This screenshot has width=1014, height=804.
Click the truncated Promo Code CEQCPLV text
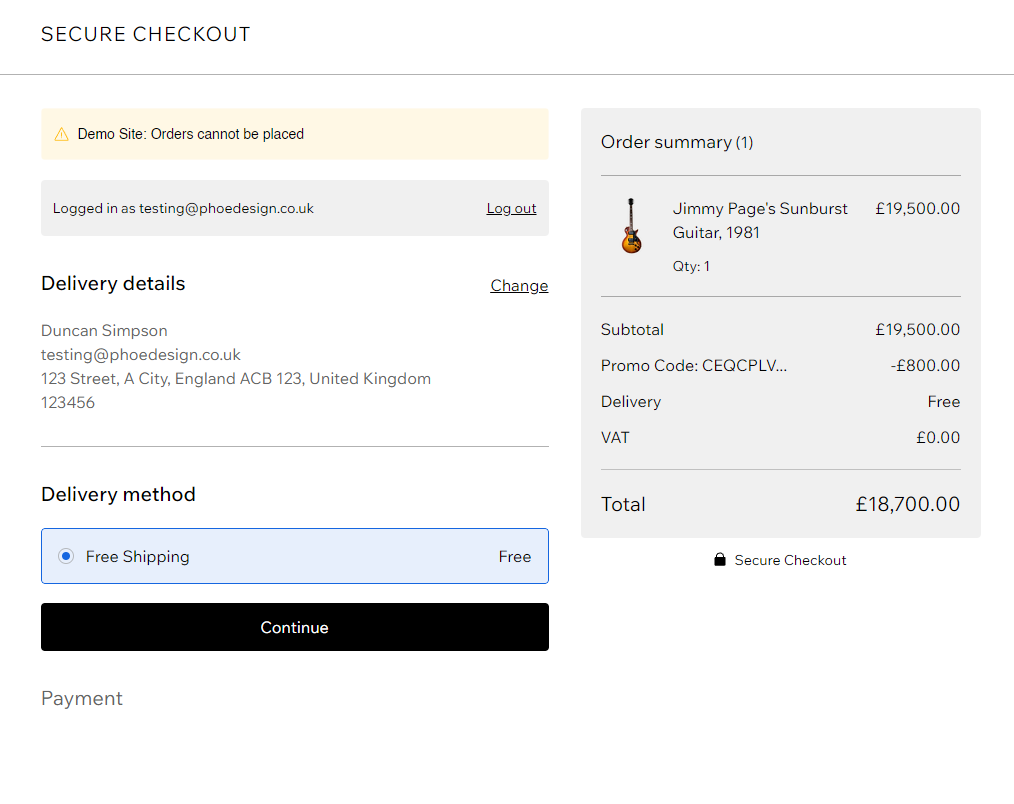694,366
